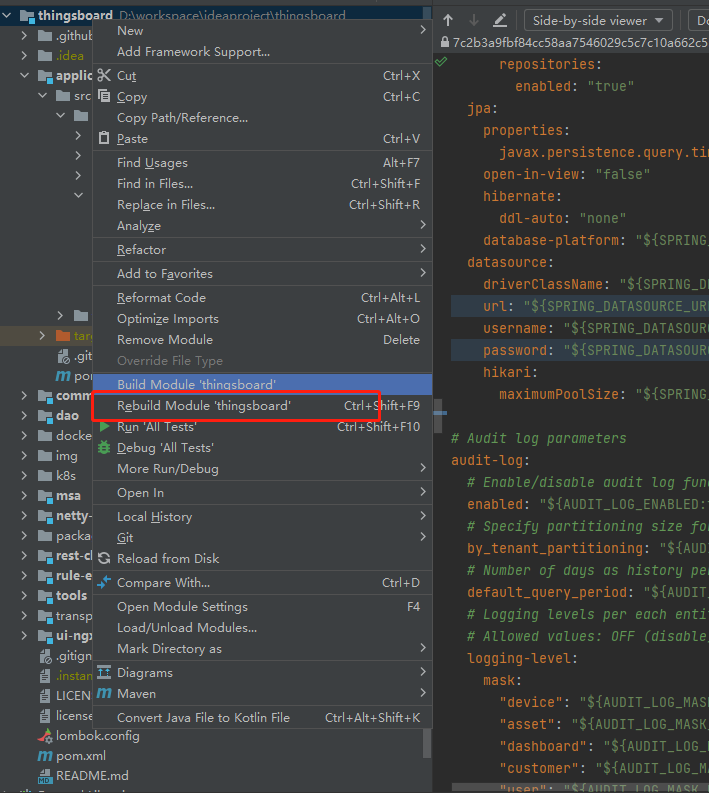709x793 pixels.
Task: Click the dao module folder icon
Action: point(45,416)
